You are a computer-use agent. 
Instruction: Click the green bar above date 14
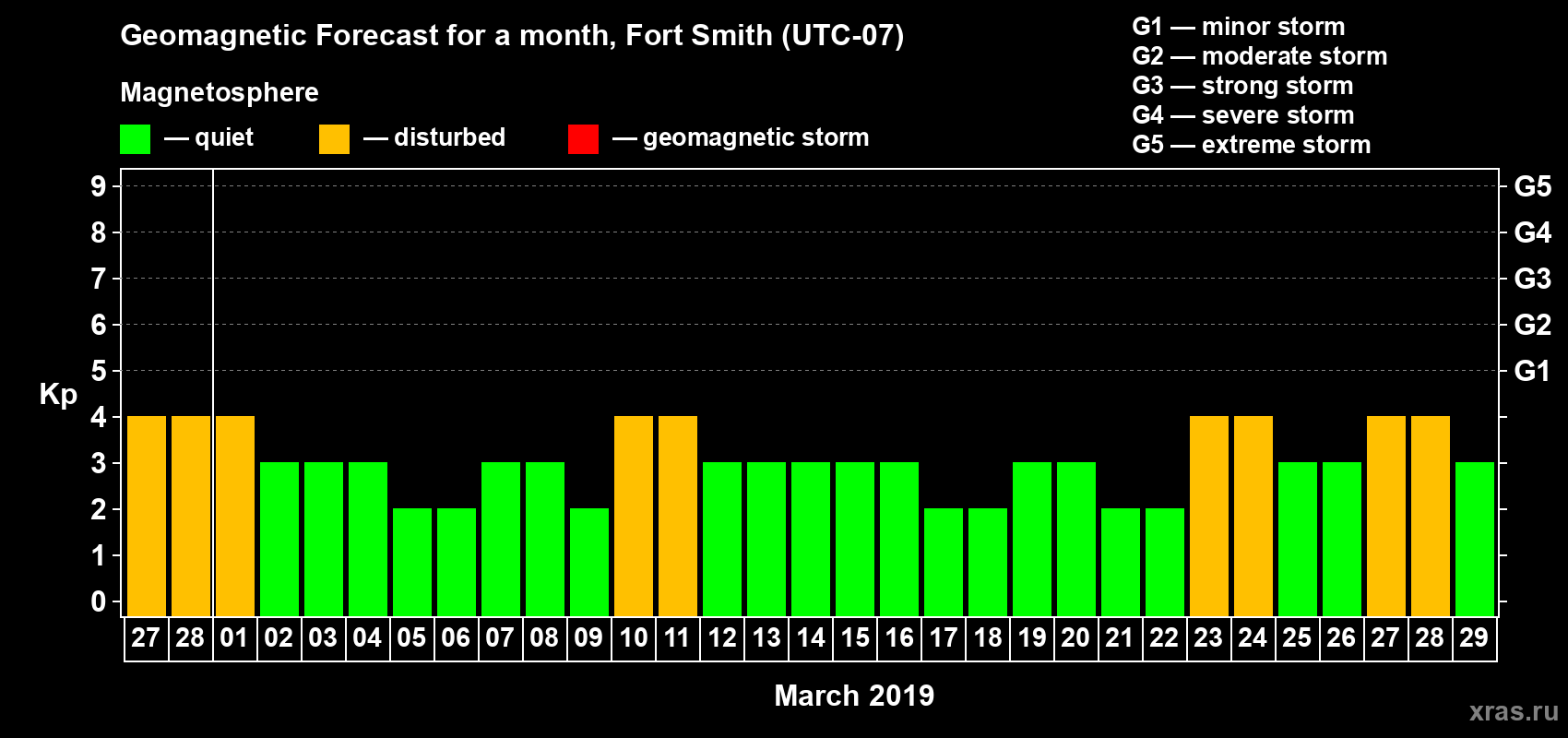tap(811, 540)
